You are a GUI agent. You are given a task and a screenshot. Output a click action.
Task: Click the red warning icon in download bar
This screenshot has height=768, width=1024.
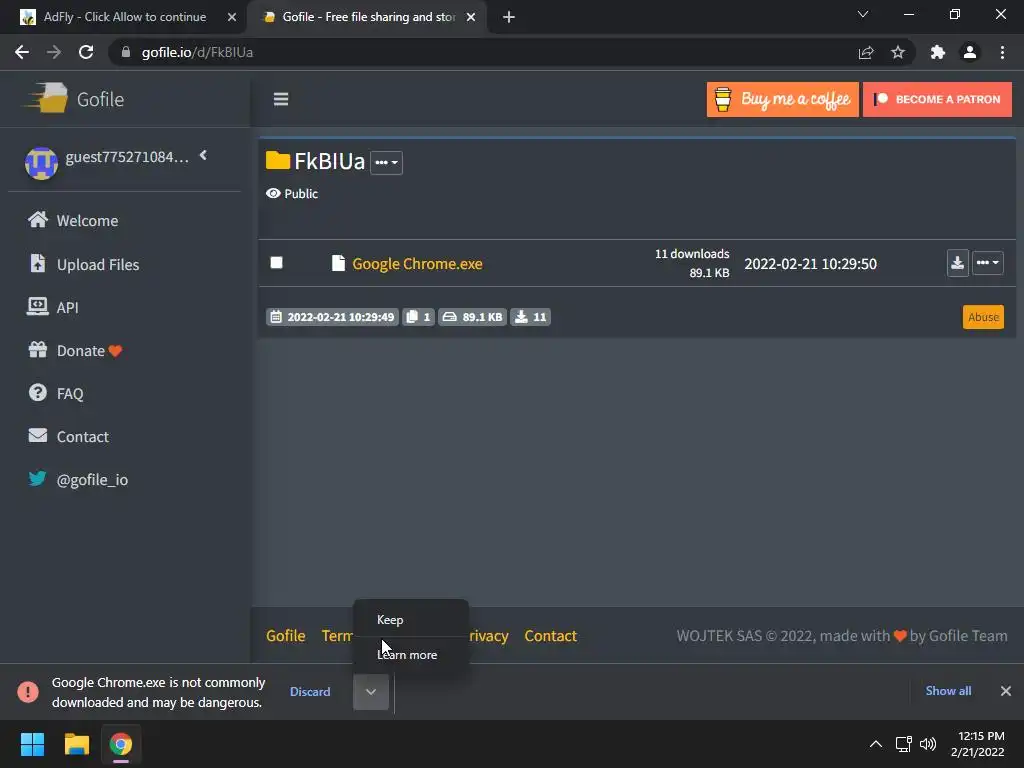(28, 692)
